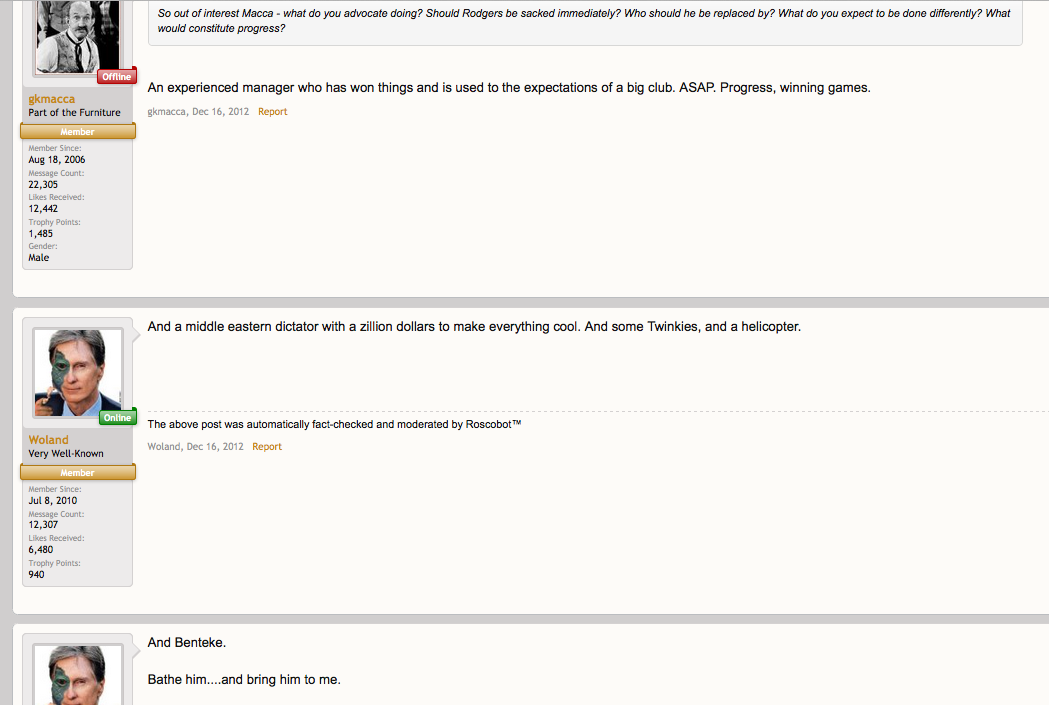The image size is (1049, 705).
Task: Open gkmacca's Dec 16, 2012 post permalink
Action: [220, 112]
